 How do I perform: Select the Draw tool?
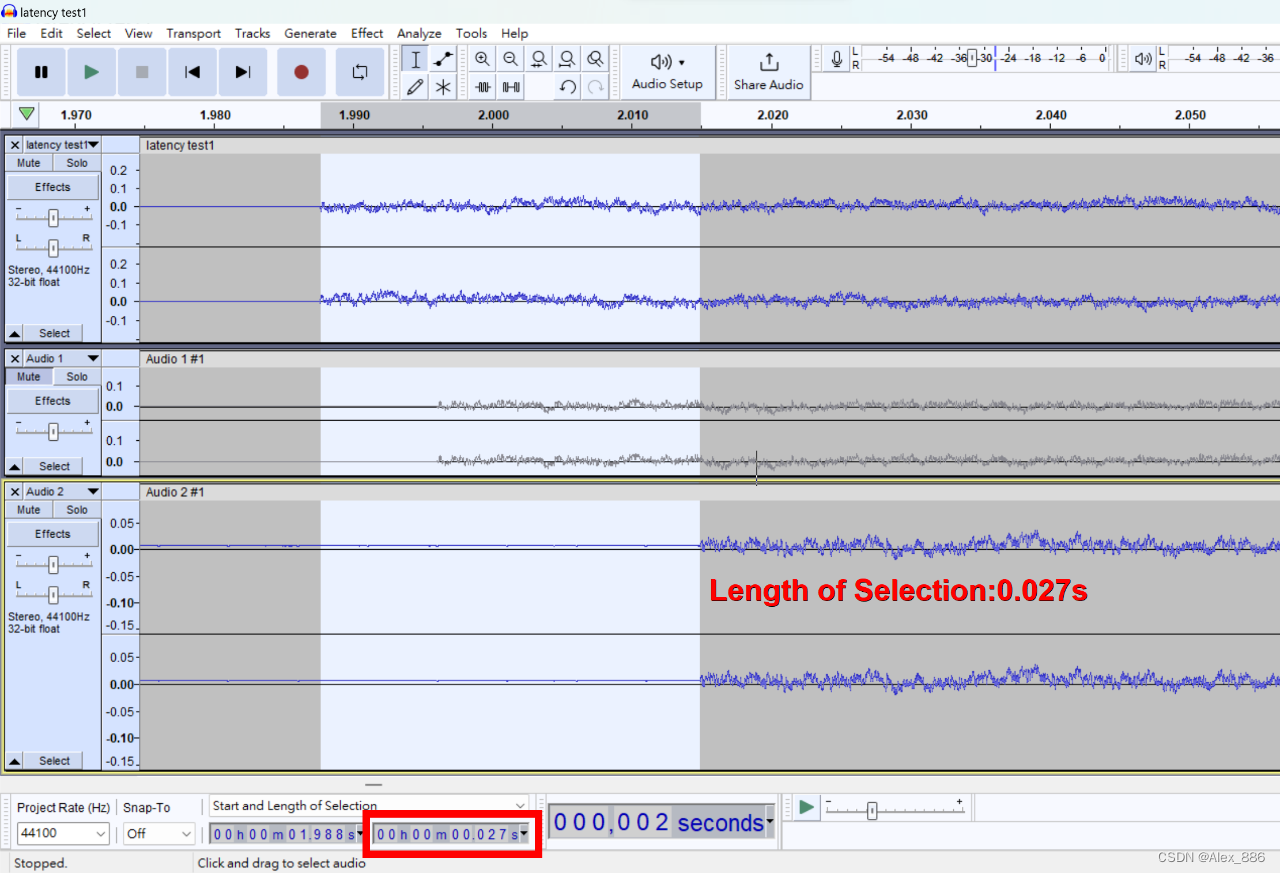414,87
